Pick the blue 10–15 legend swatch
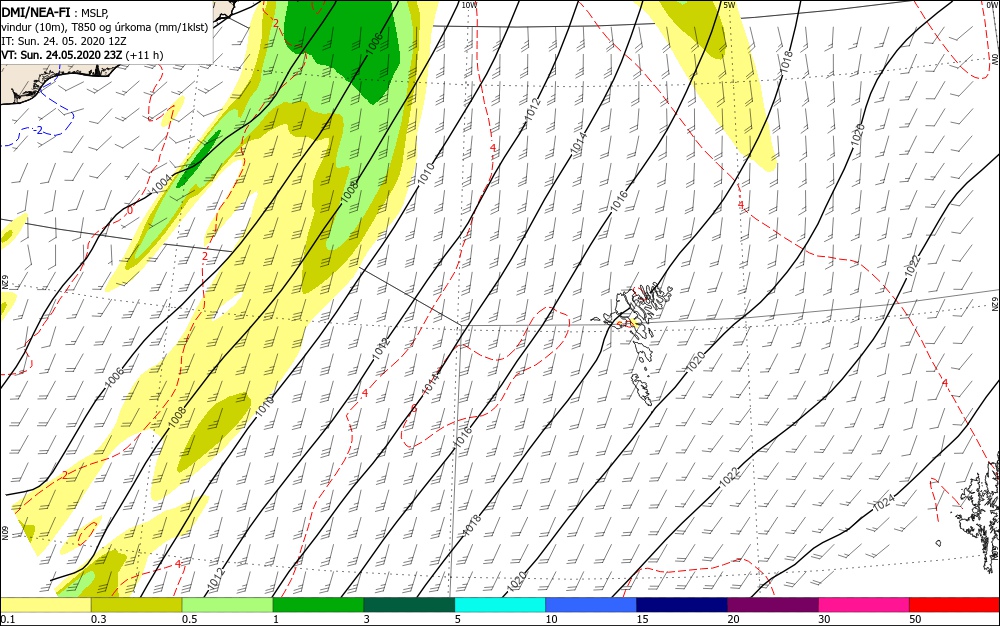Image resolution: width=1000 pixels, height=626 pixels. pyautogui.click(x=591, y=605)
